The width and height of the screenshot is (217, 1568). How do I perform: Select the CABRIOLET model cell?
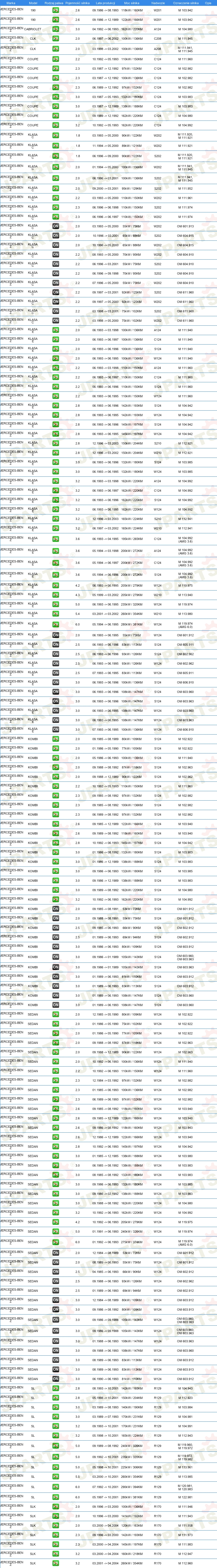(33, 29)
